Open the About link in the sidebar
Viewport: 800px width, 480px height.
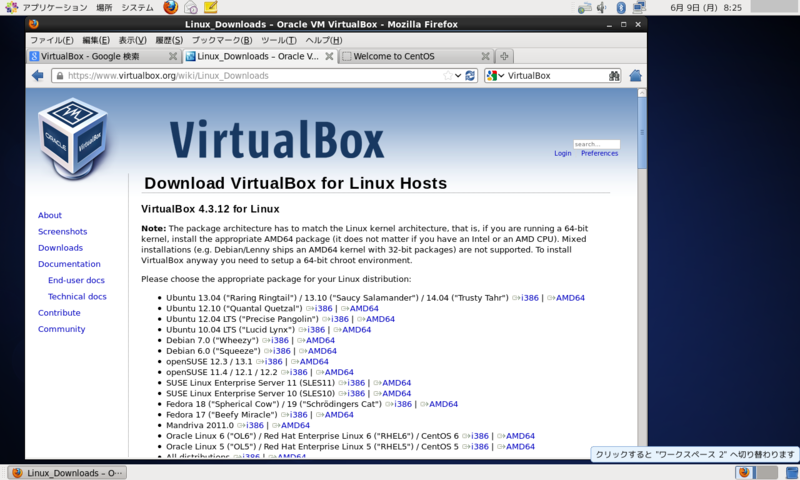coord(49,215)
